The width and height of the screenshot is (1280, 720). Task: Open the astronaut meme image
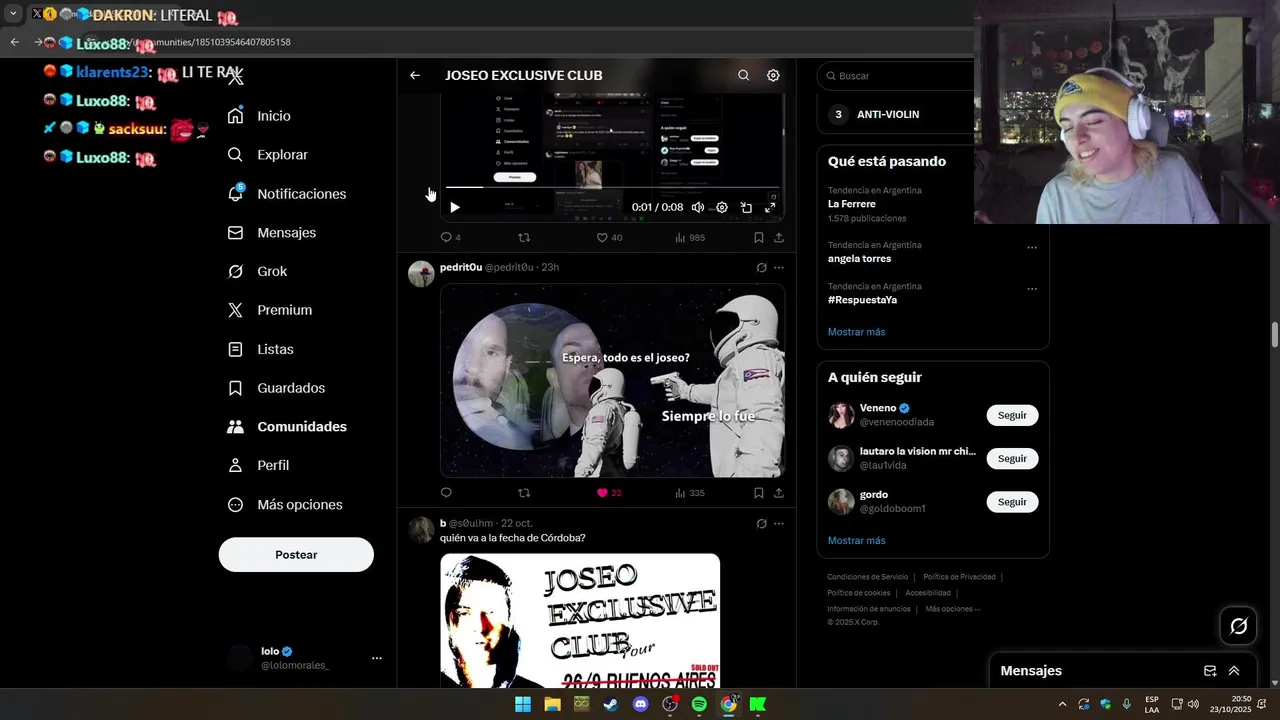coord(612,380)
